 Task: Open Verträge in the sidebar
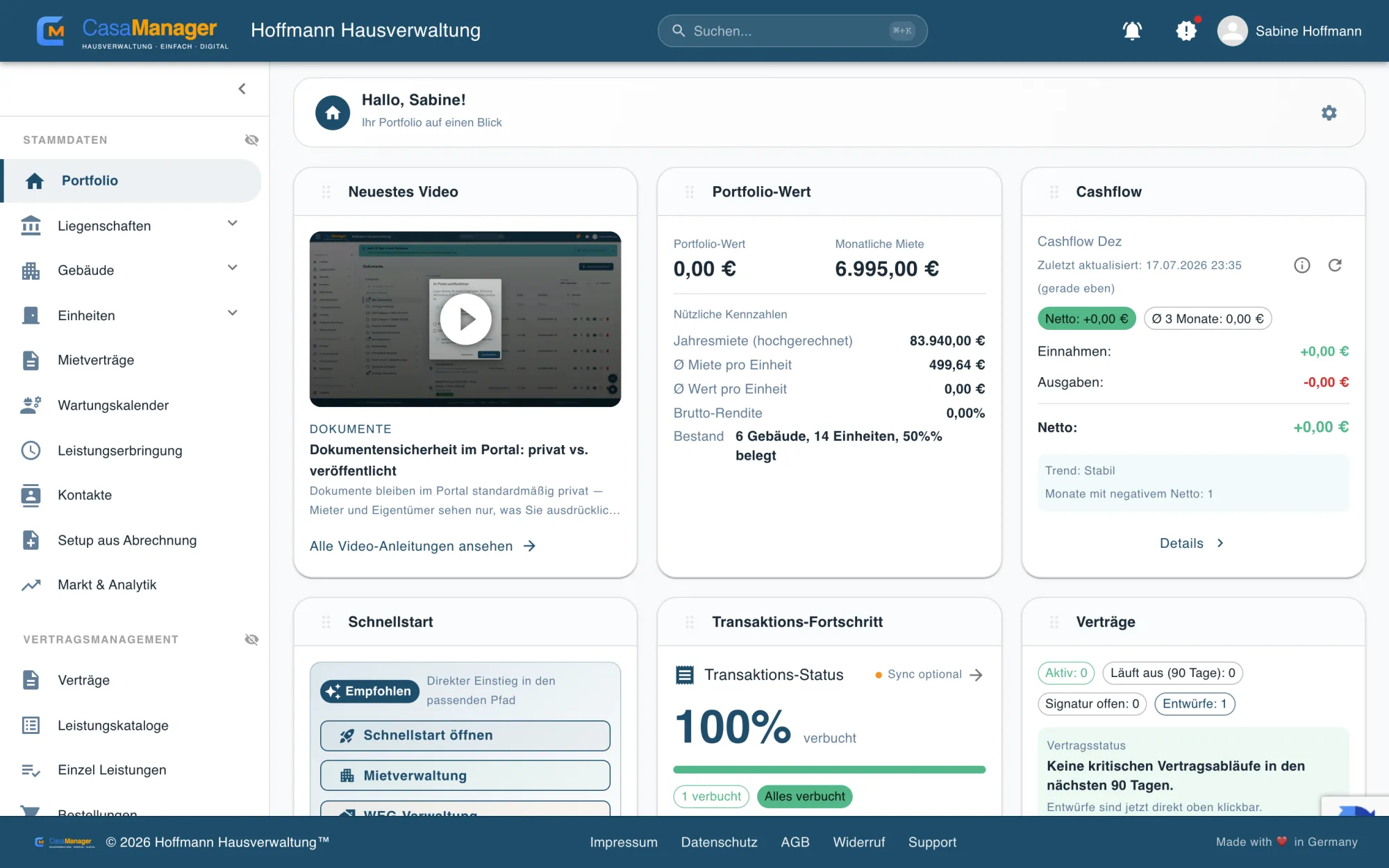pos(83,681)
